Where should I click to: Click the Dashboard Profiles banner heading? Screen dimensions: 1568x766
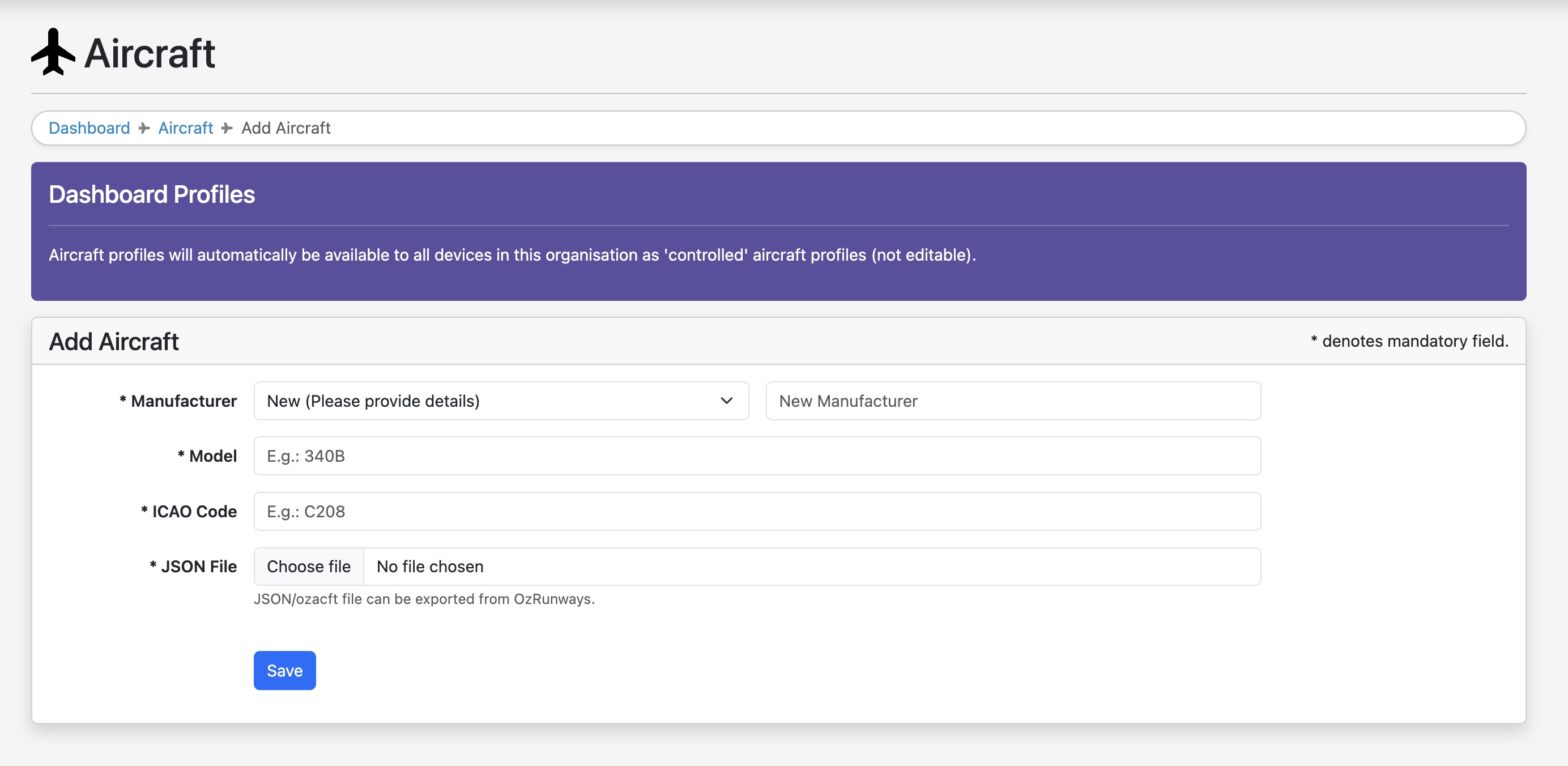tap(152, 194)
